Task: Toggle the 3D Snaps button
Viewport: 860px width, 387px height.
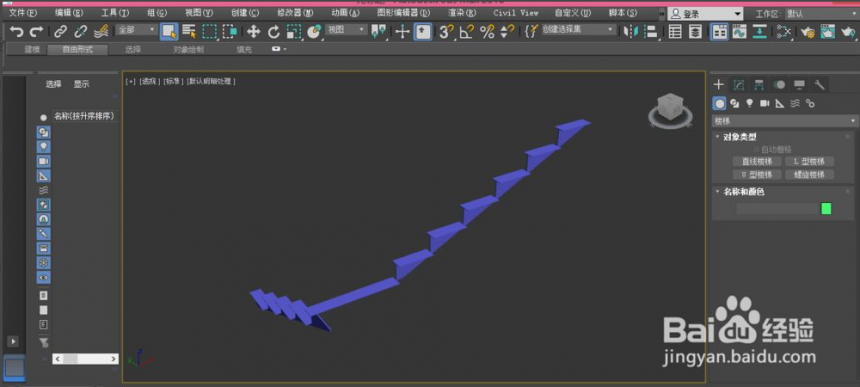Action: pos(446,32)
